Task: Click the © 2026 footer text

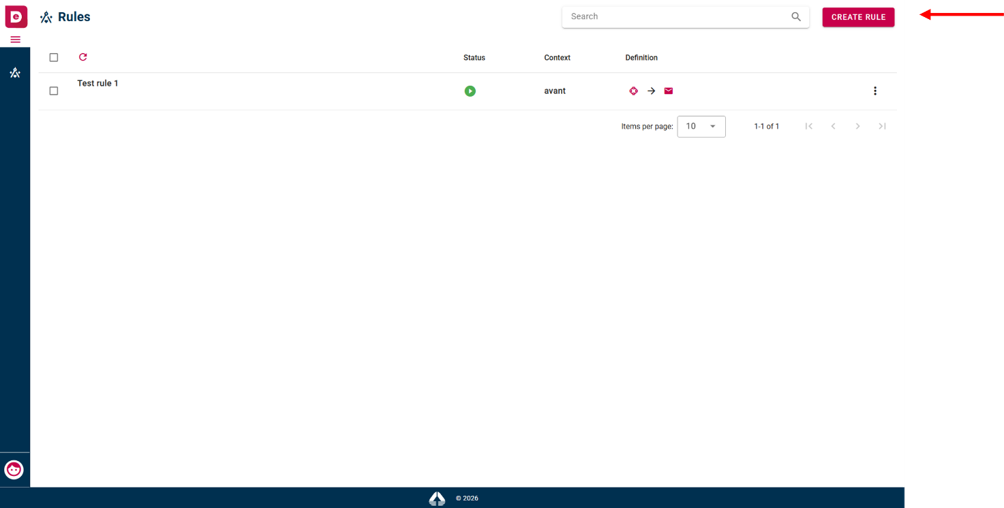Action: [x=467, y=498]
